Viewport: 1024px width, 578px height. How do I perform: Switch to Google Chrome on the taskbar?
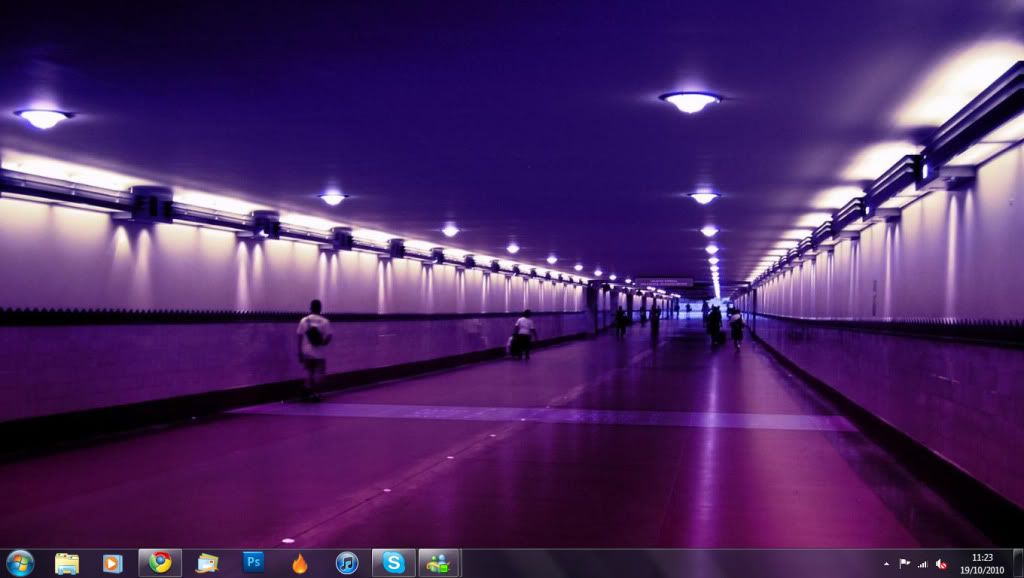click(160, 562)
